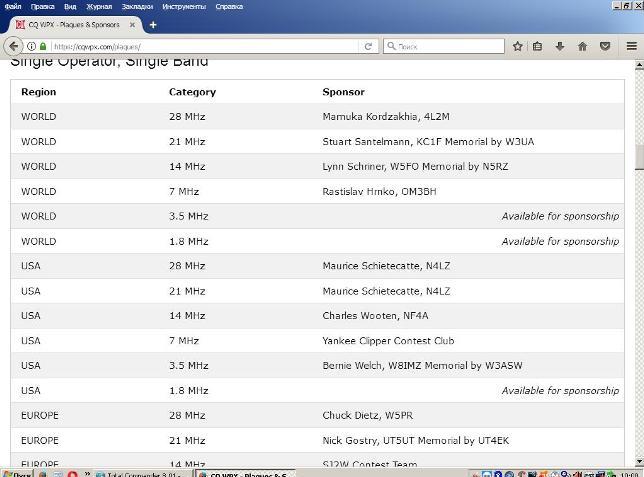The height and width of the screenshot is (477, 644).
Task: Open the Инструменты menu
Action: pyautogui.click(x=183, y=6)
